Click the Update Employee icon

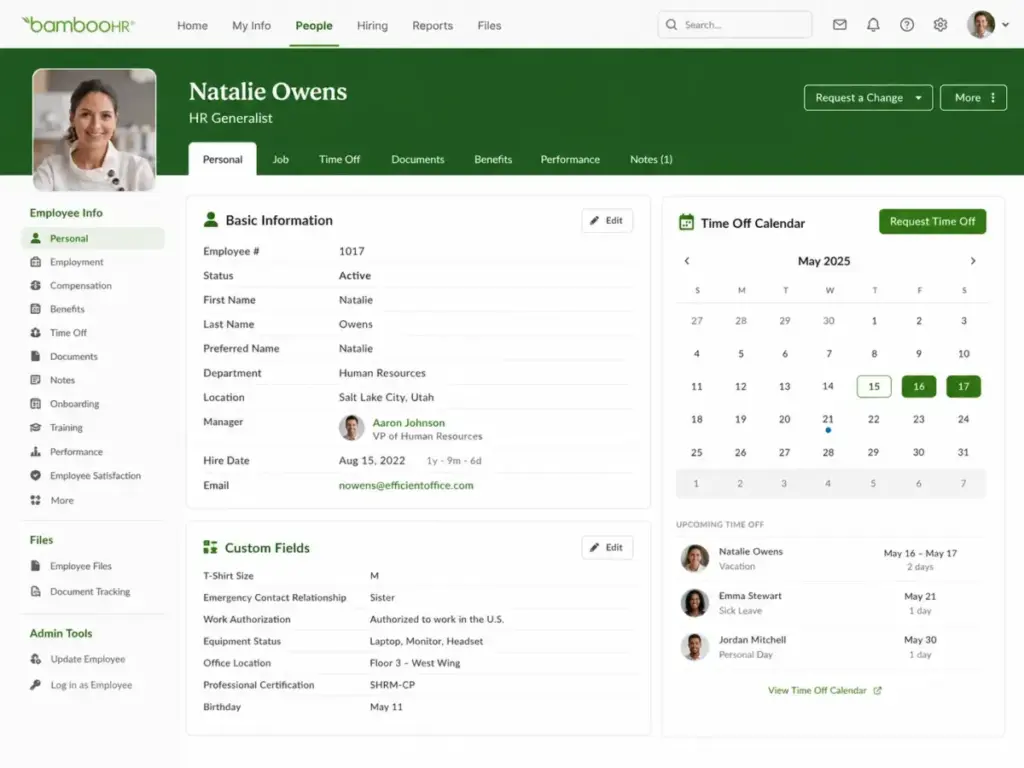click(35, 659)
